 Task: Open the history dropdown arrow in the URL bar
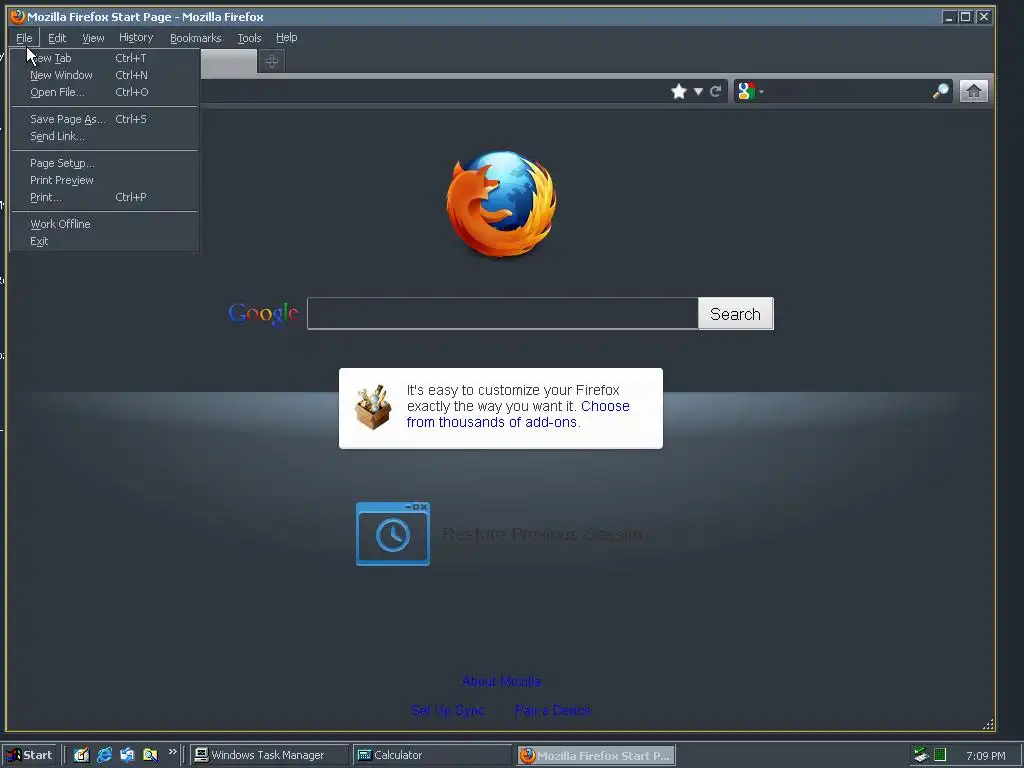click(x=698, y=91)
